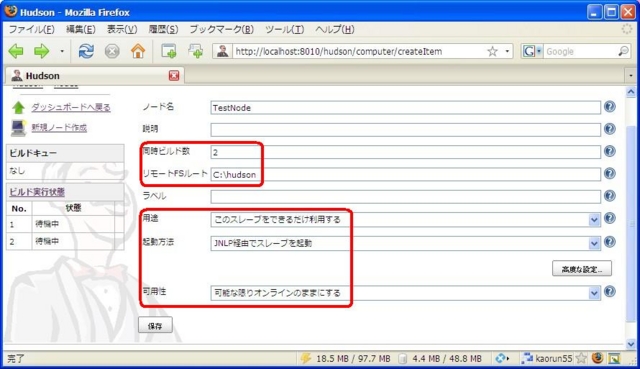Open the ファイル menu
Screen dimensions: 640x369
pos(31,29)
